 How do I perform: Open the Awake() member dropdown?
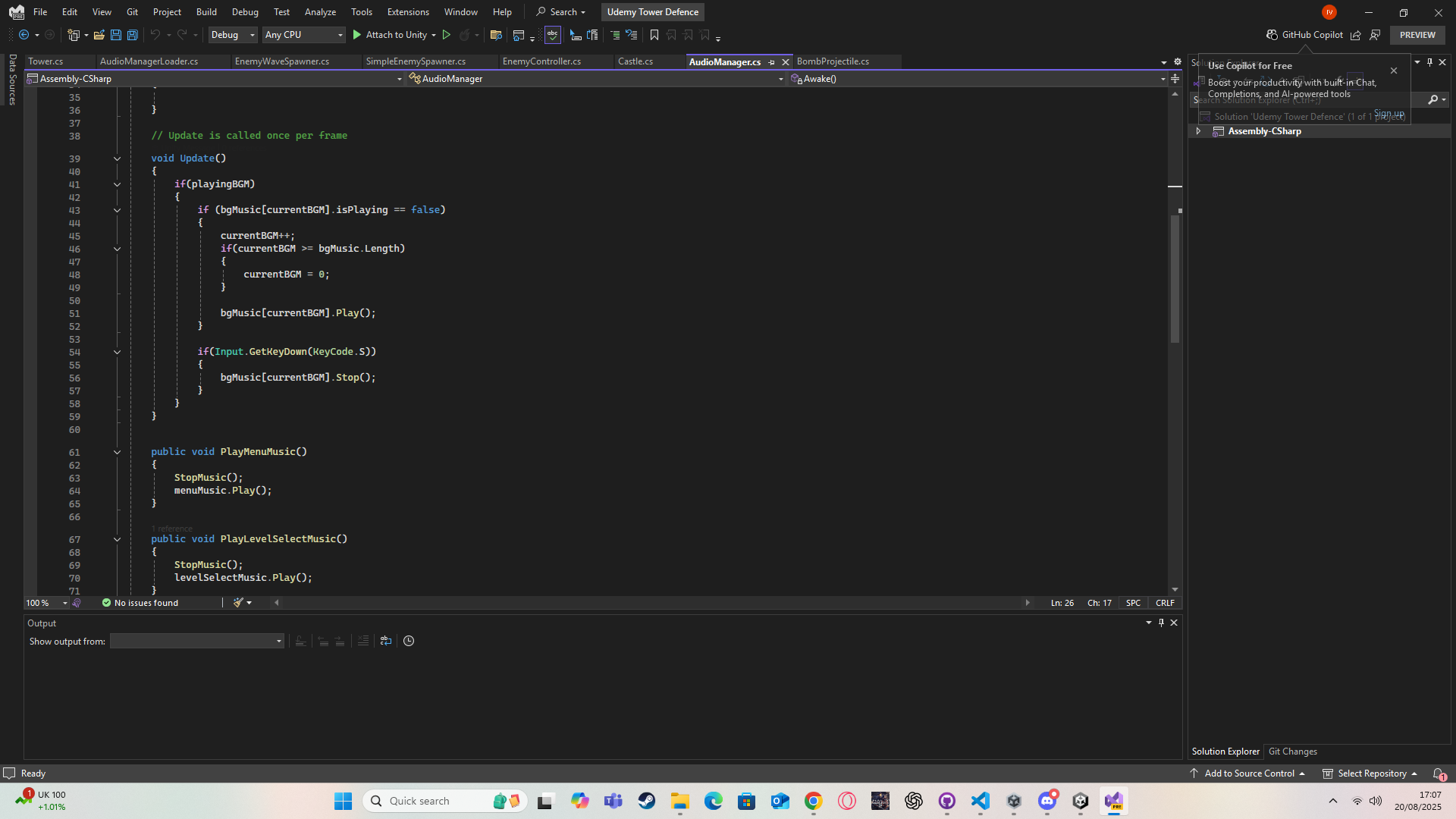click(x=978, y=79)
